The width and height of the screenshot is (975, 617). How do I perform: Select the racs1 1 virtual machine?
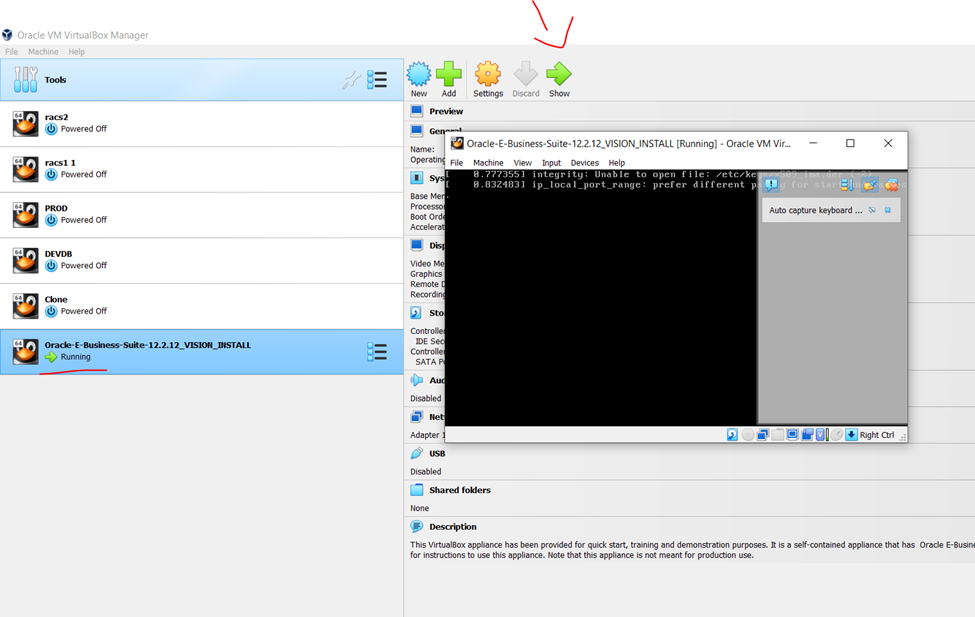click(x=201, y=169)
